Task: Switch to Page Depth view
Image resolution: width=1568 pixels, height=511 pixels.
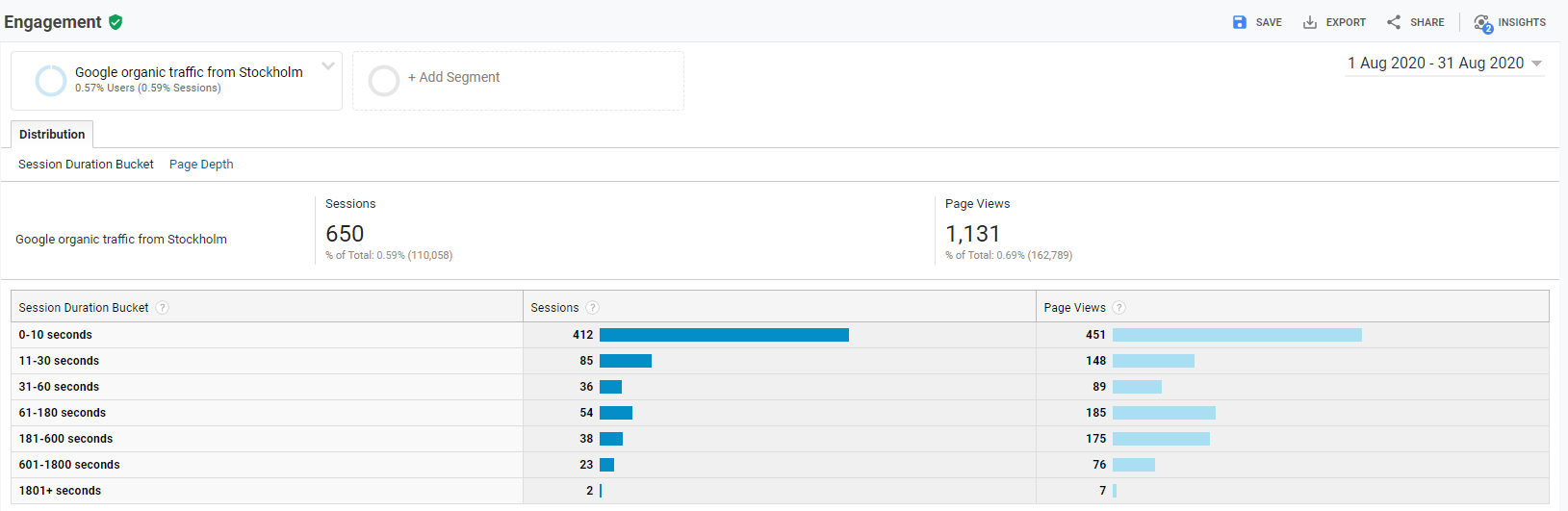Action: tap(201, 165)
